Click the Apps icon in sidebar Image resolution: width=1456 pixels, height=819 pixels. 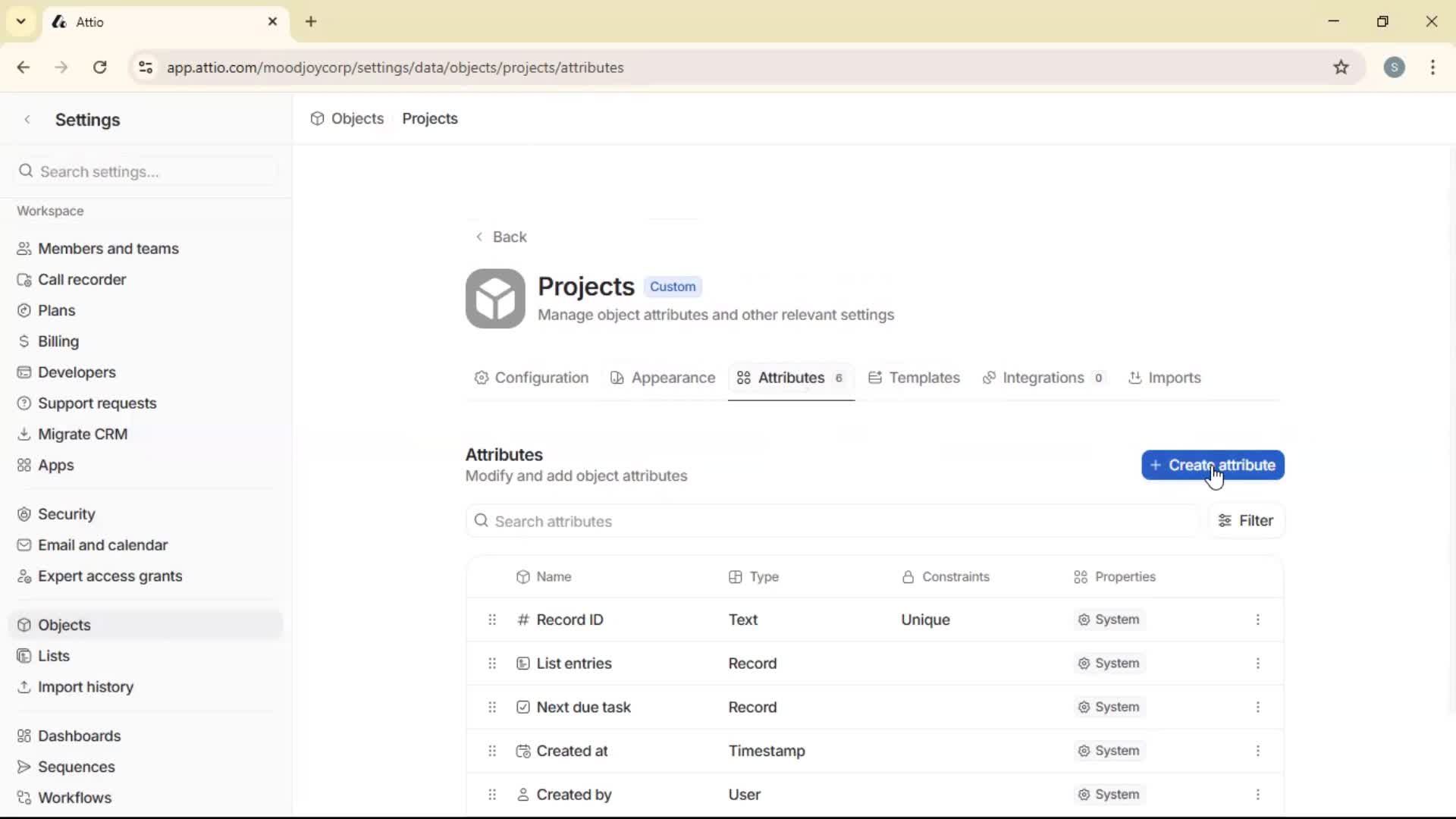25,465
